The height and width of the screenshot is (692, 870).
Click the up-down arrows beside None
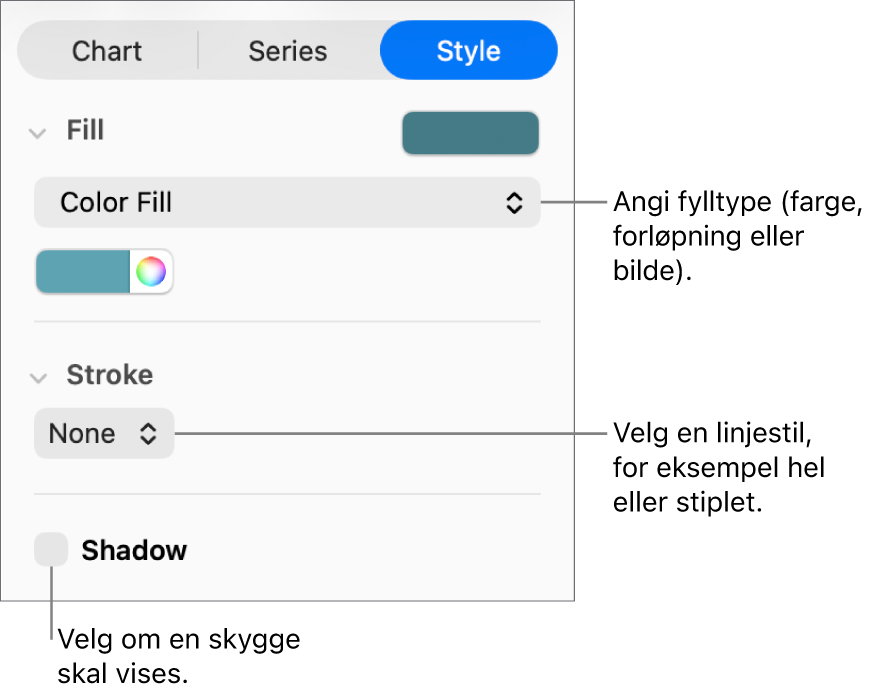click(x=148, y=434)
